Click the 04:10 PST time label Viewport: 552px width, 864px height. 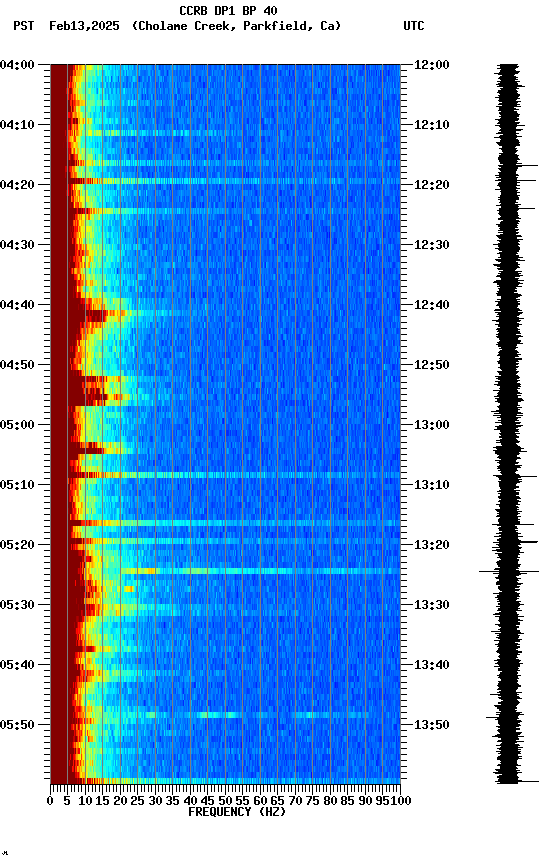tap(17, 125)
